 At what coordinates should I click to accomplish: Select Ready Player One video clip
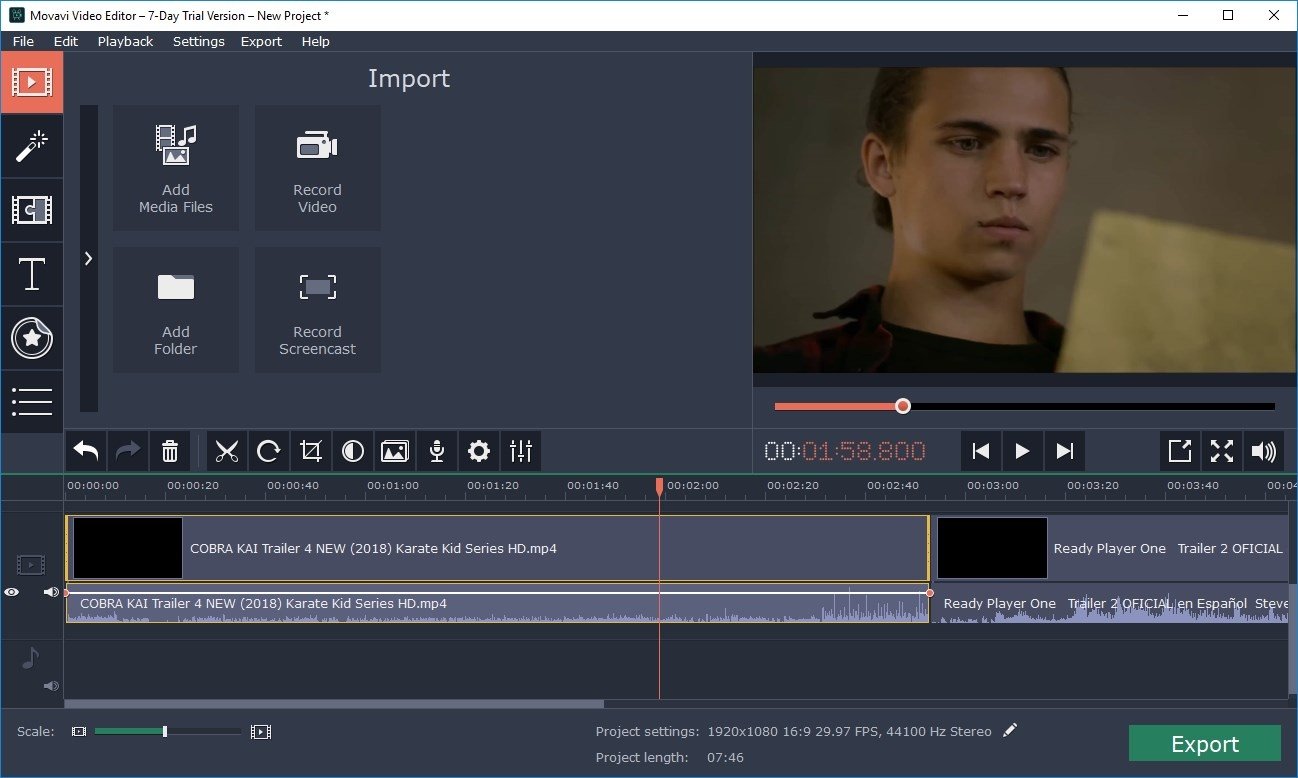pos(1111,548)
